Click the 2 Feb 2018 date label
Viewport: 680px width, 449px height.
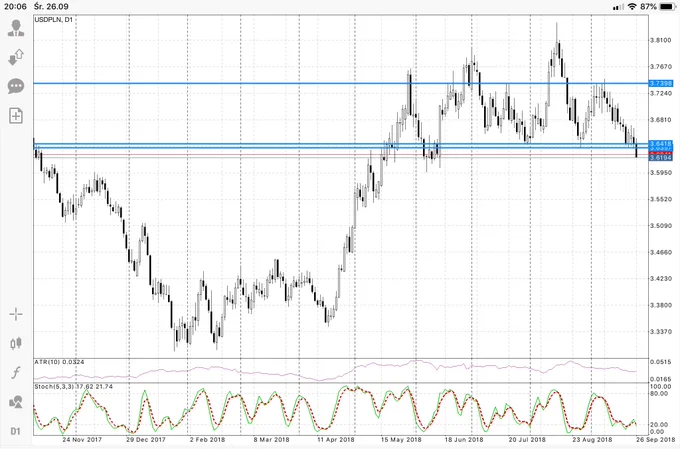pos(207,439)
